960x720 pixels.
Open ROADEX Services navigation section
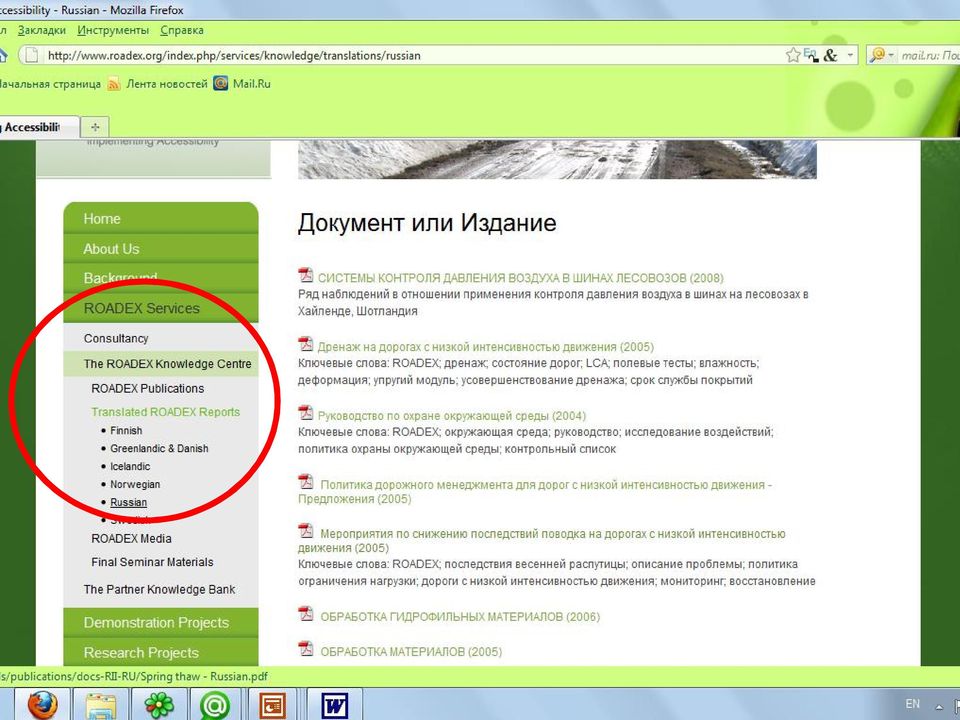pos(160,308)
